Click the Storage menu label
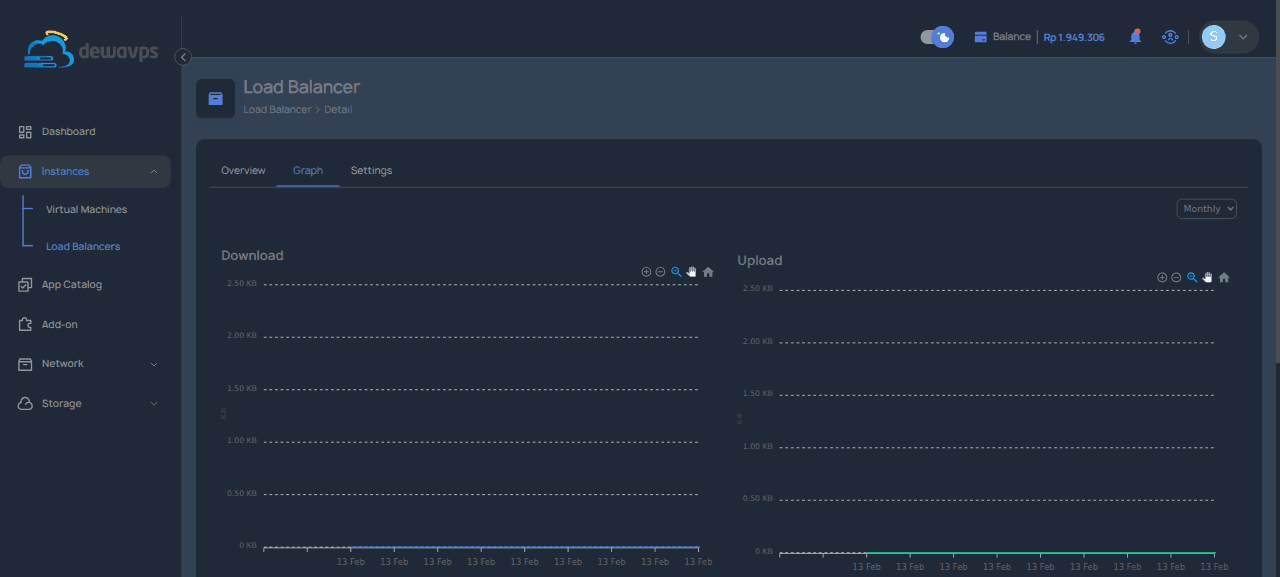Image resolution: width=1280 pixels, height=577 pixels. tap(62, 404)
